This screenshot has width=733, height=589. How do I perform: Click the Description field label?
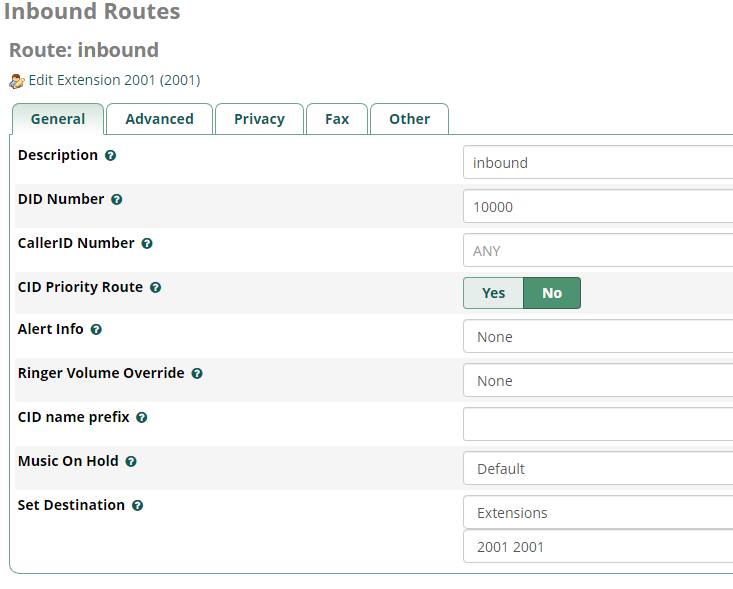(x=58, y=155)
